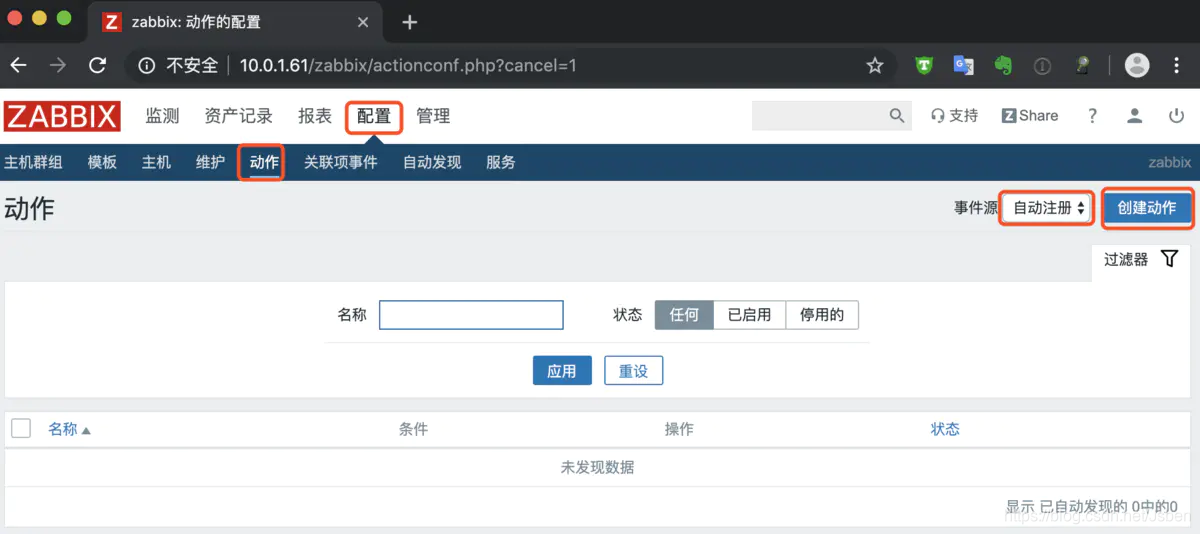Click the logout power icon
This screenshot has height=534, width=1200.
coord(1176,116)
